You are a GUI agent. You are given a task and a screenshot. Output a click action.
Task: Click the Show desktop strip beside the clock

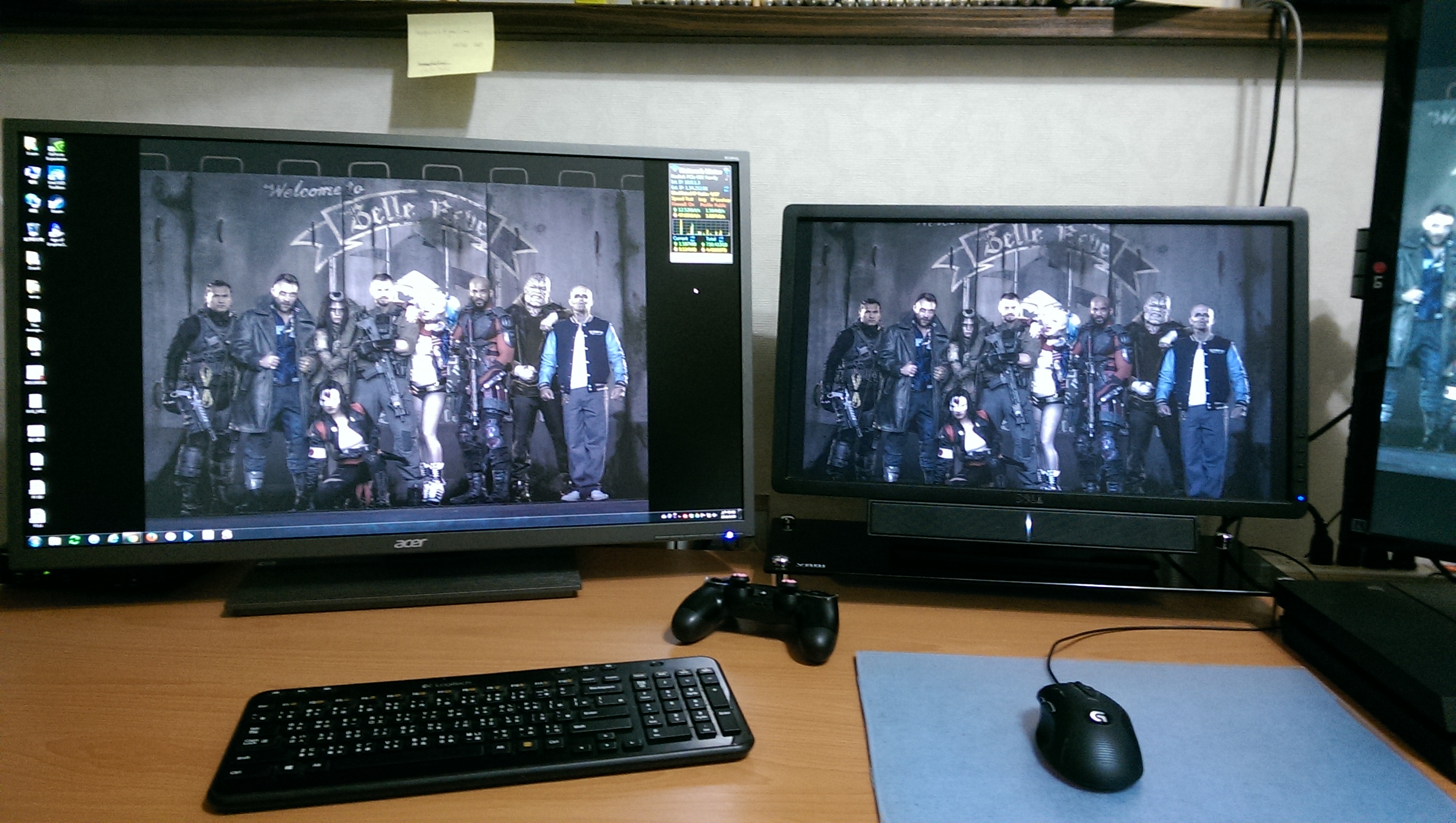tap(740, 514)
